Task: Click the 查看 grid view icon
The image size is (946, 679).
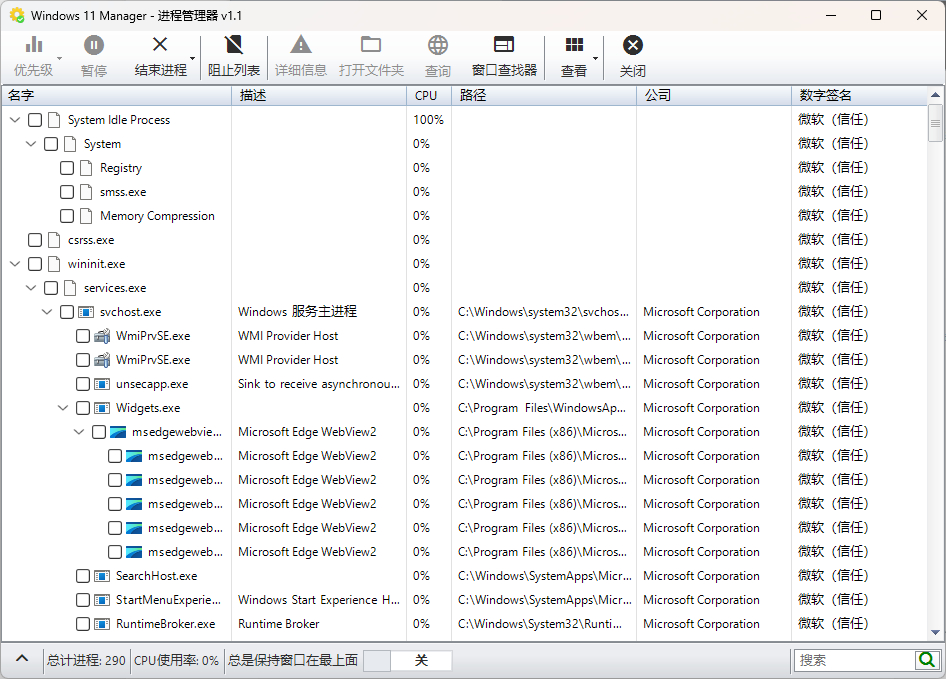Action: [x=574, y=45]
